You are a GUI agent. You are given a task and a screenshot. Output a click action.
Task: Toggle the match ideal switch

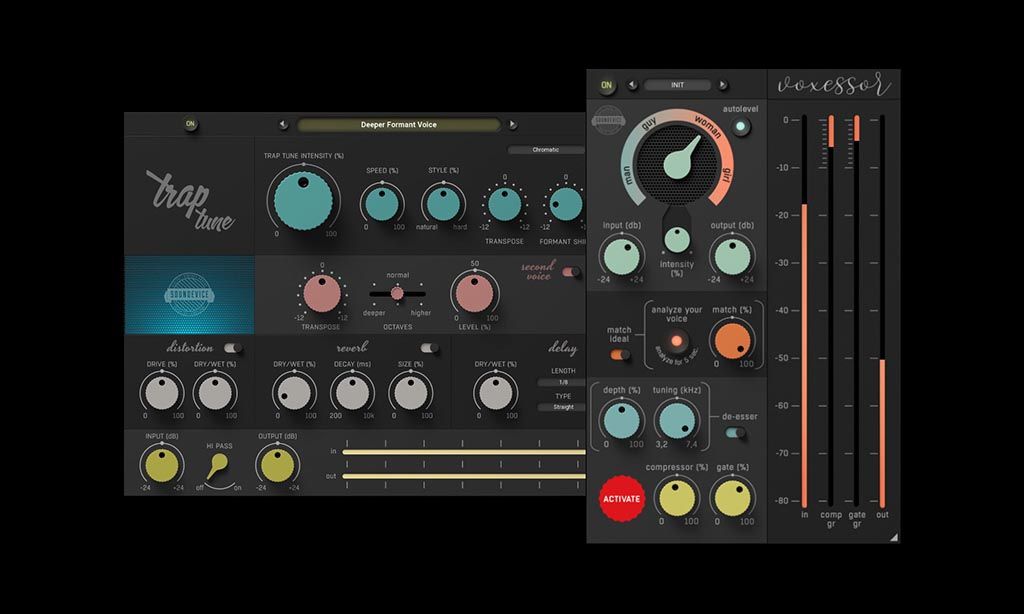pyautogui.click(x=619, y=355)
